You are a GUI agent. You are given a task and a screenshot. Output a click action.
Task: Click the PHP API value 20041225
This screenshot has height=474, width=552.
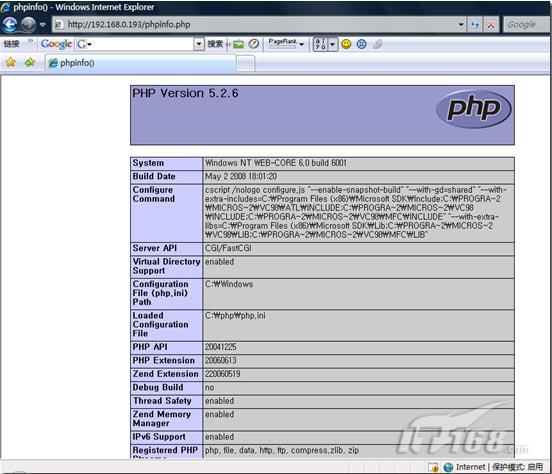(221, 347)
